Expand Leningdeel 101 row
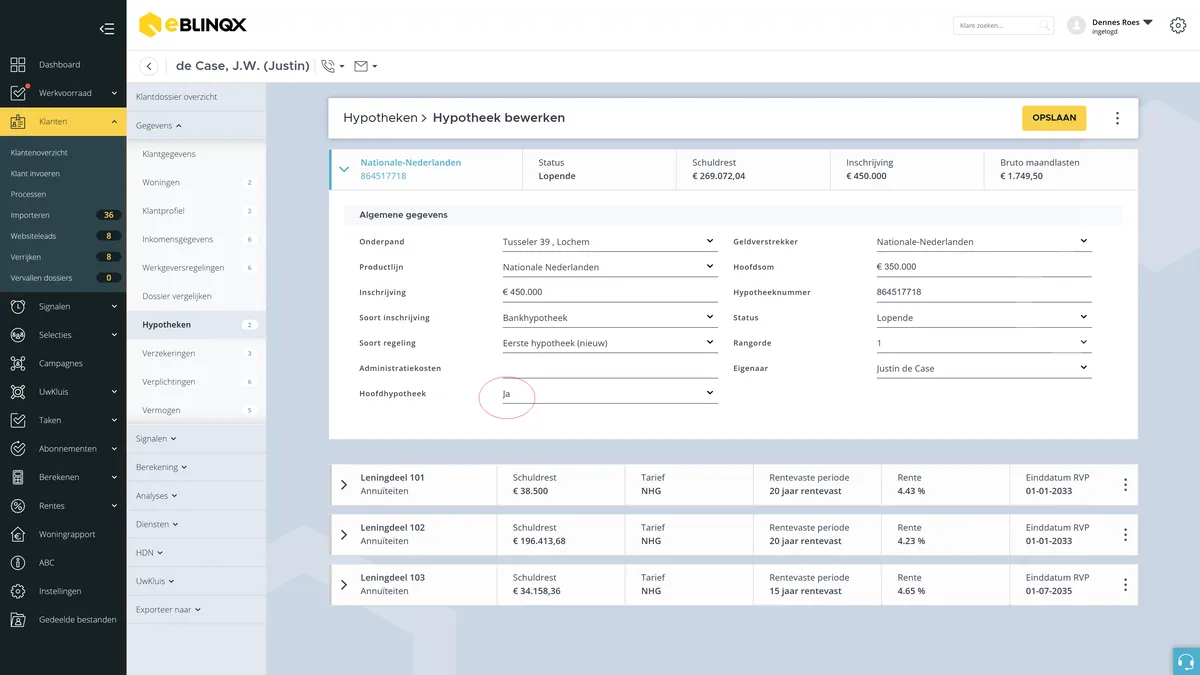Screen dimensions: 1200x675 click(344, 485)
